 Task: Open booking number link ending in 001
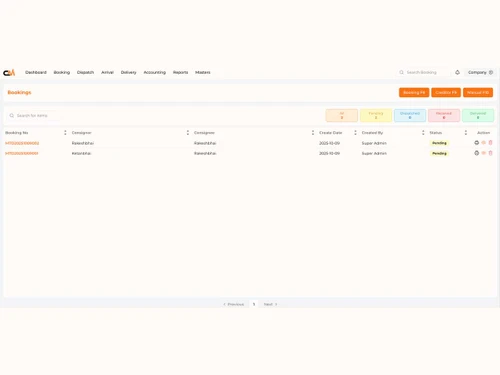(22, 154)
